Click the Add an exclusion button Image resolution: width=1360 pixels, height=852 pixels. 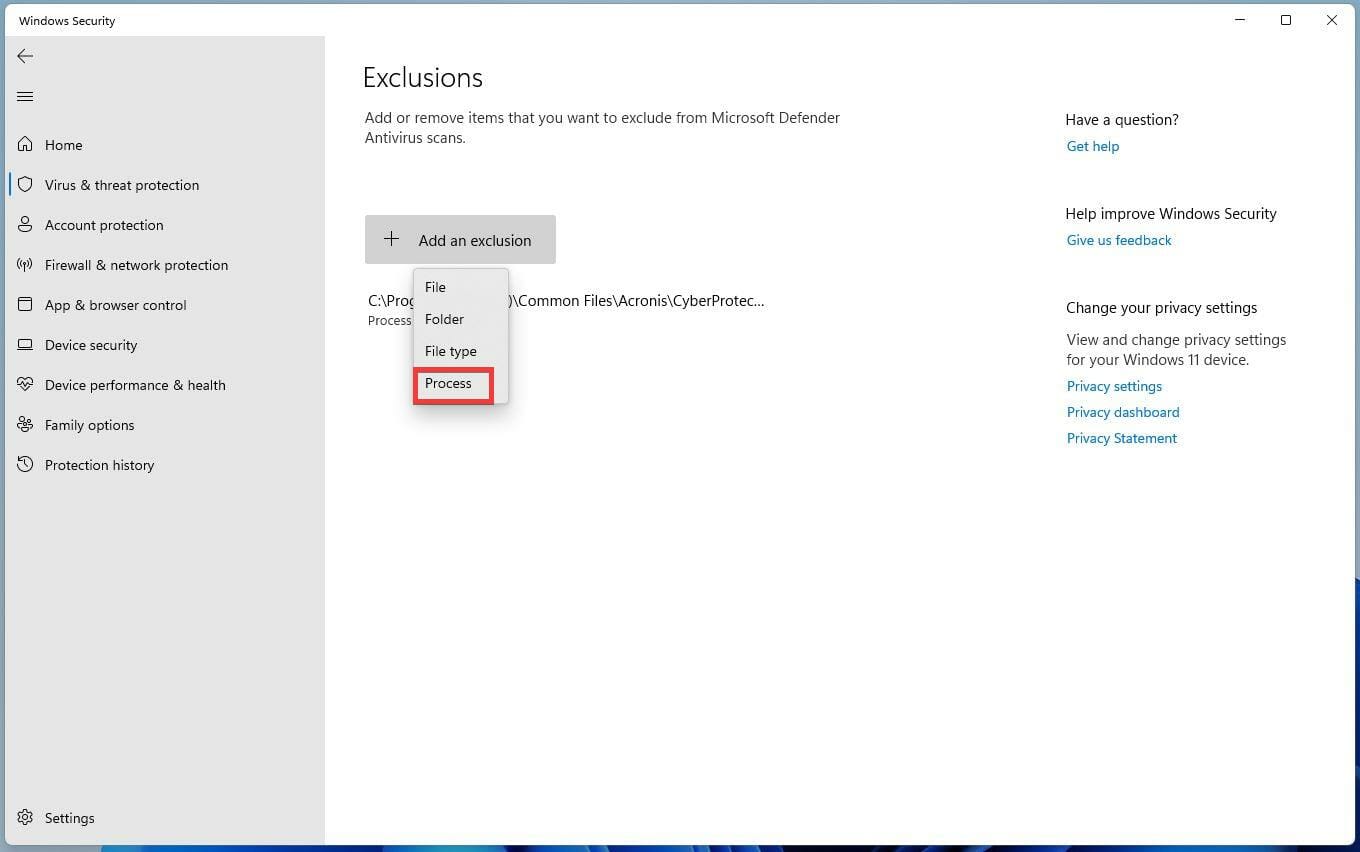[x=460, y=240]
